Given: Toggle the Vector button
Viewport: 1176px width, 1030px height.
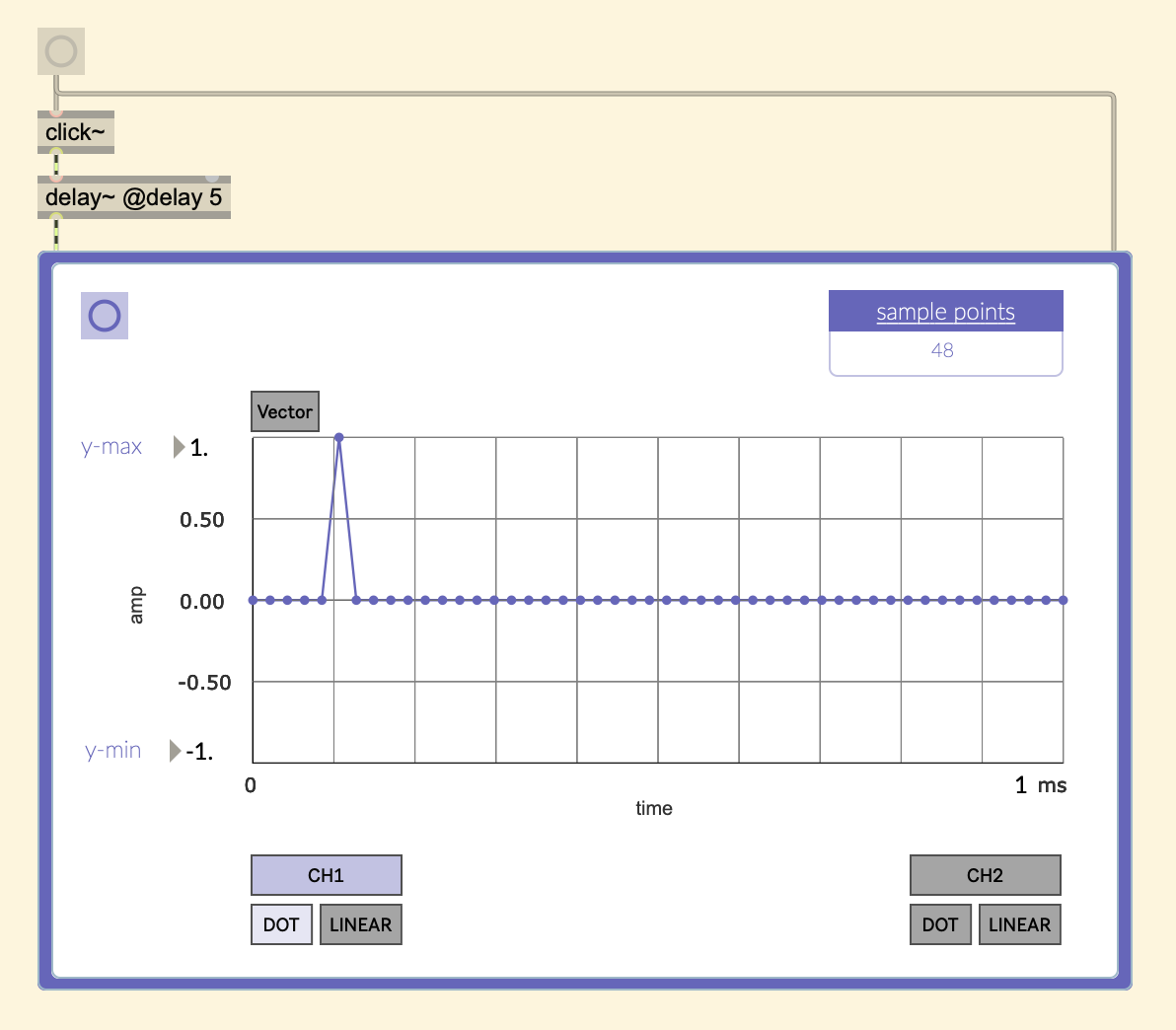Looking at the screenshot, I should [x=285, y=411].
